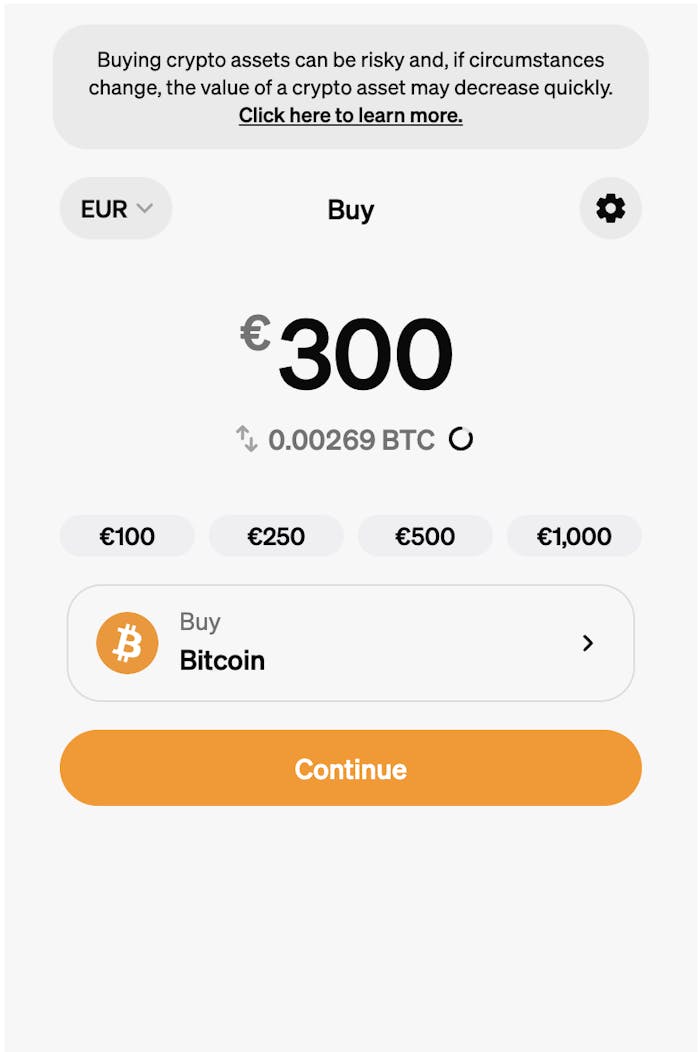Click the large euro currency symbol
Image resolution: width=700 pixels, height=1052 pixels.
point(255,334)
